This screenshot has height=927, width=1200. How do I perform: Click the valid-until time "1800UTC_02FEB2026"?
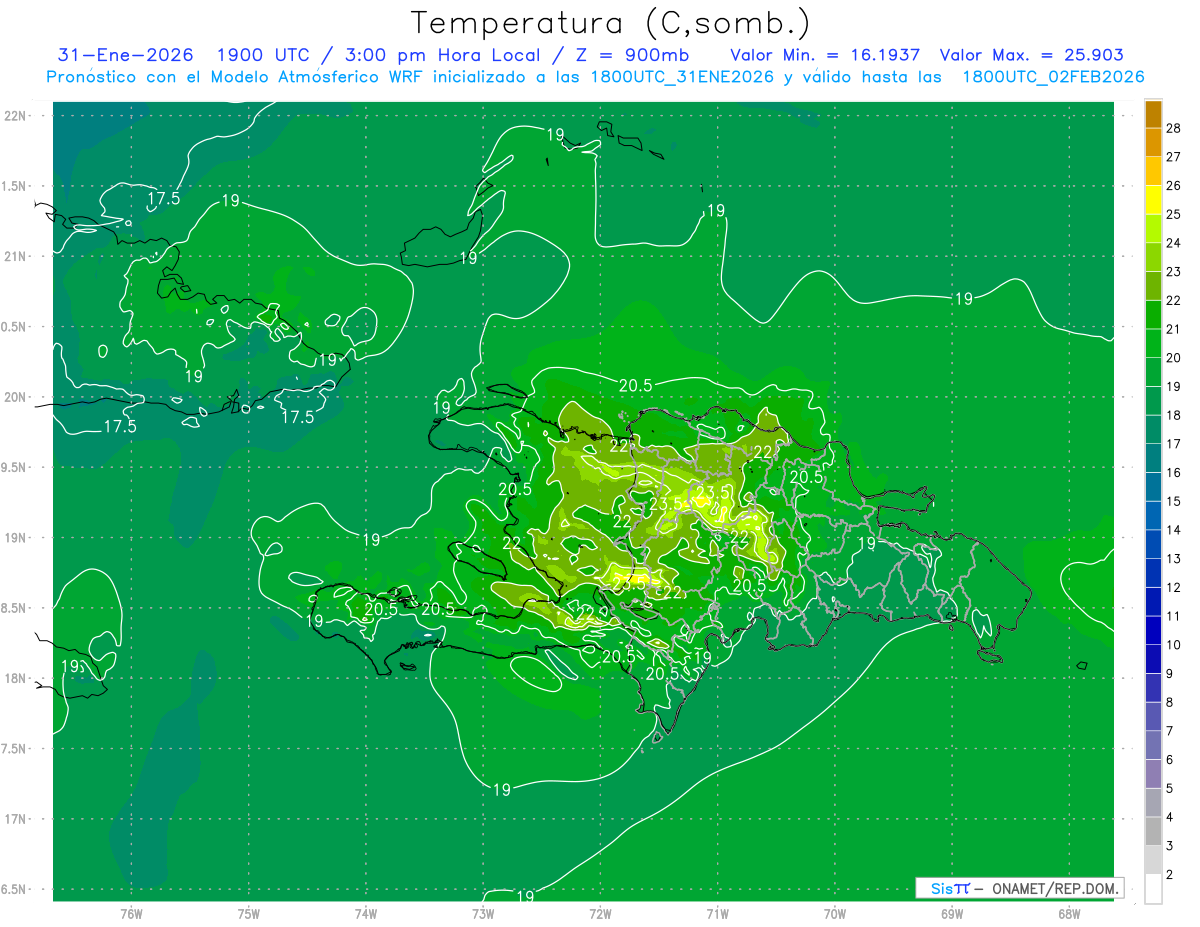[x=1053, y=77]
